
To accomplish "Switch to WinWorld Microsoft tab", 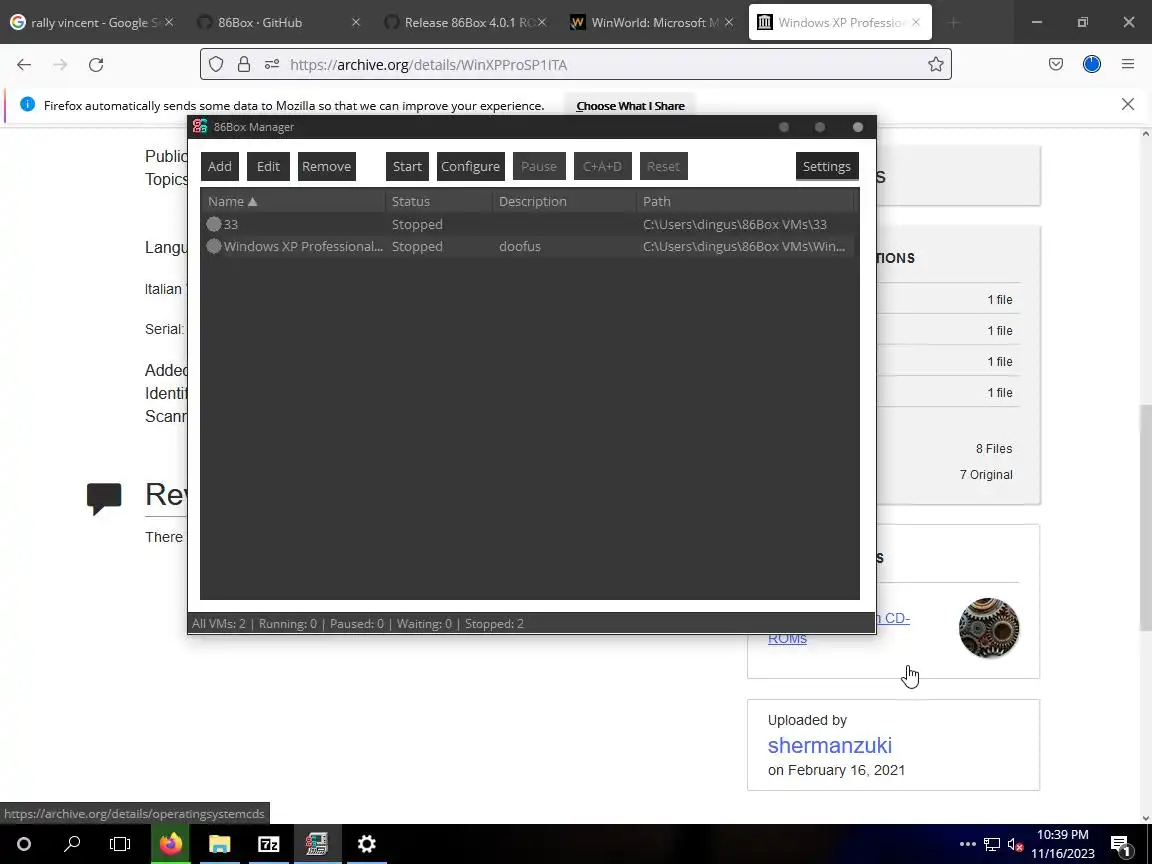I will point(652,23).
